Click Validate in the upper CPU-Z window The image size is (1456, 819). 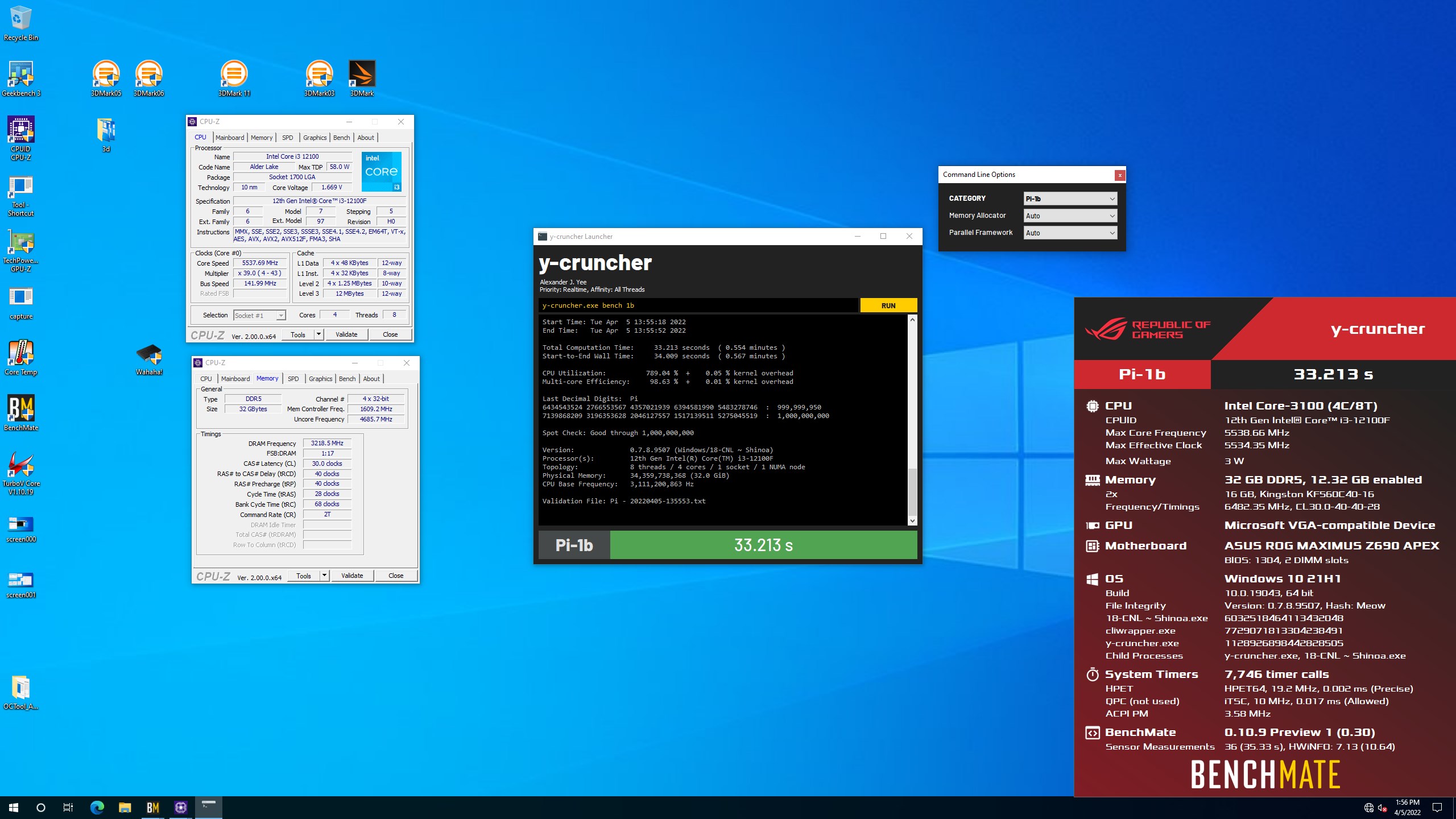[346, 334]
